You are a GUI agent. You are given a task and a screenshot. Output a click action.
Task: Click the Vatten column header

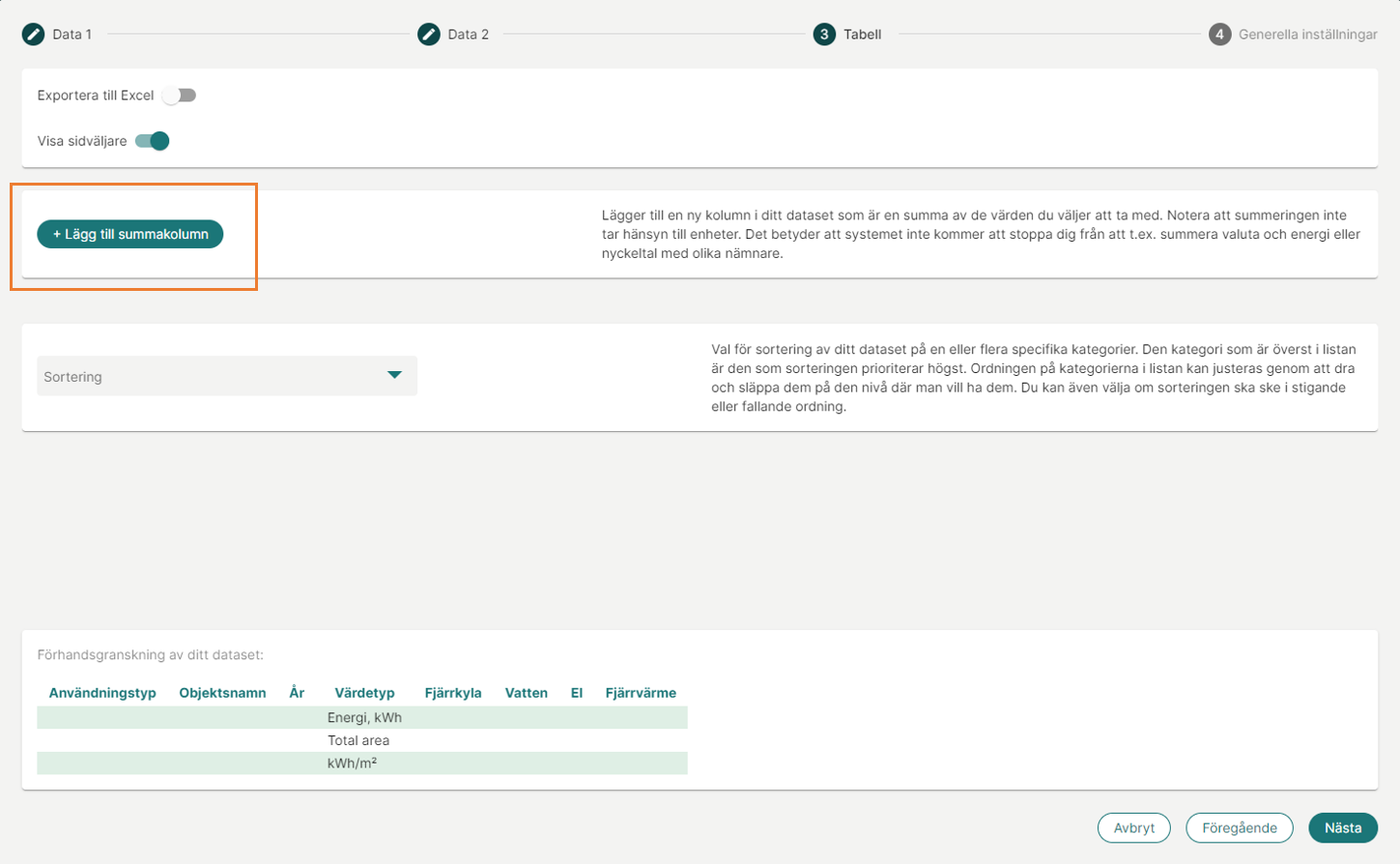[x=527, y=693]
